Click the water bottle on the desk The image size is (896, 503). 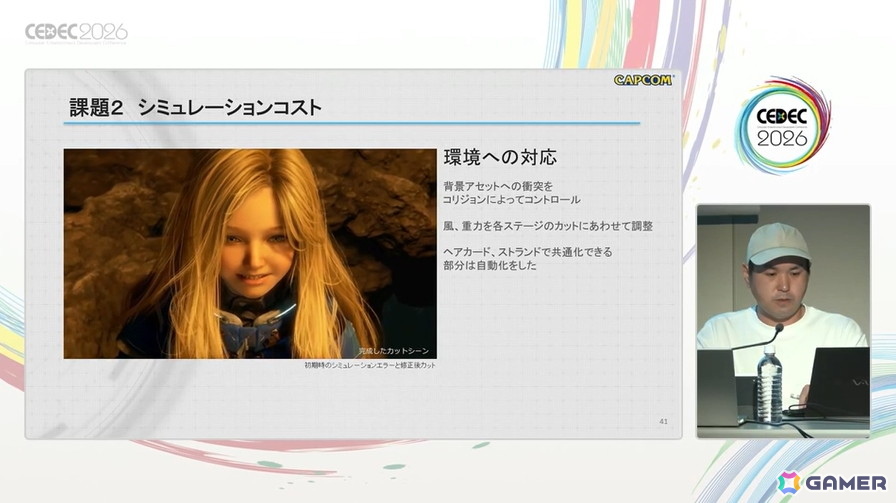770,384
